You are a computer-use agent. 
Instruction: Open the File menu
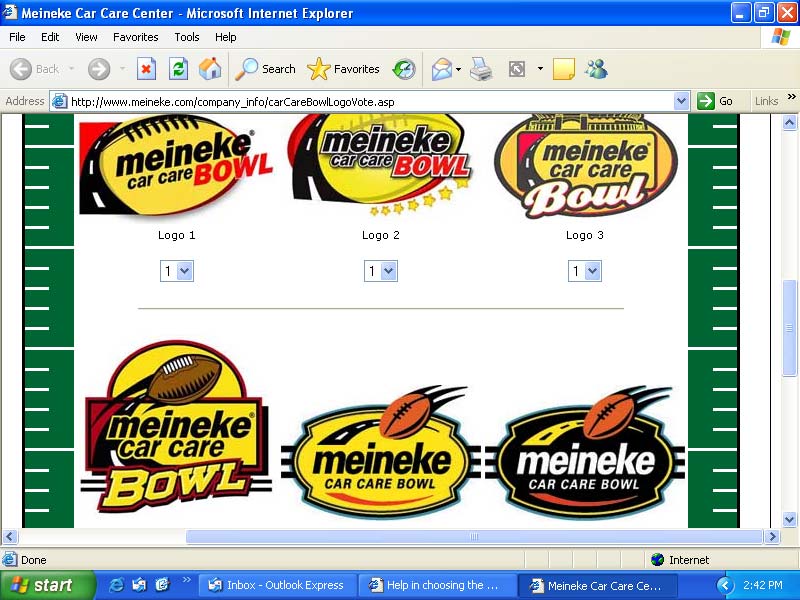[17, 37]
